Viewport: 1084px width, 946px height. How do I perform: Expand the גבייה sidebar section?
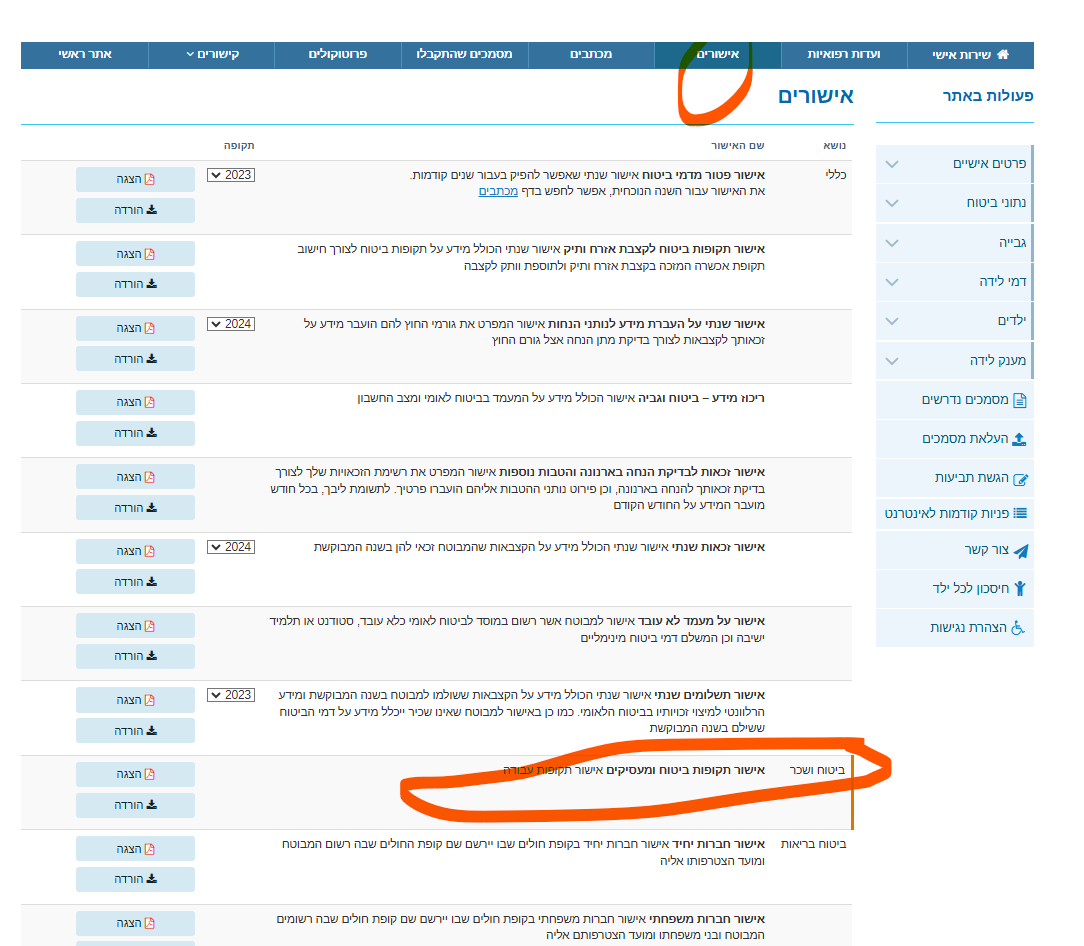(955, 243)
